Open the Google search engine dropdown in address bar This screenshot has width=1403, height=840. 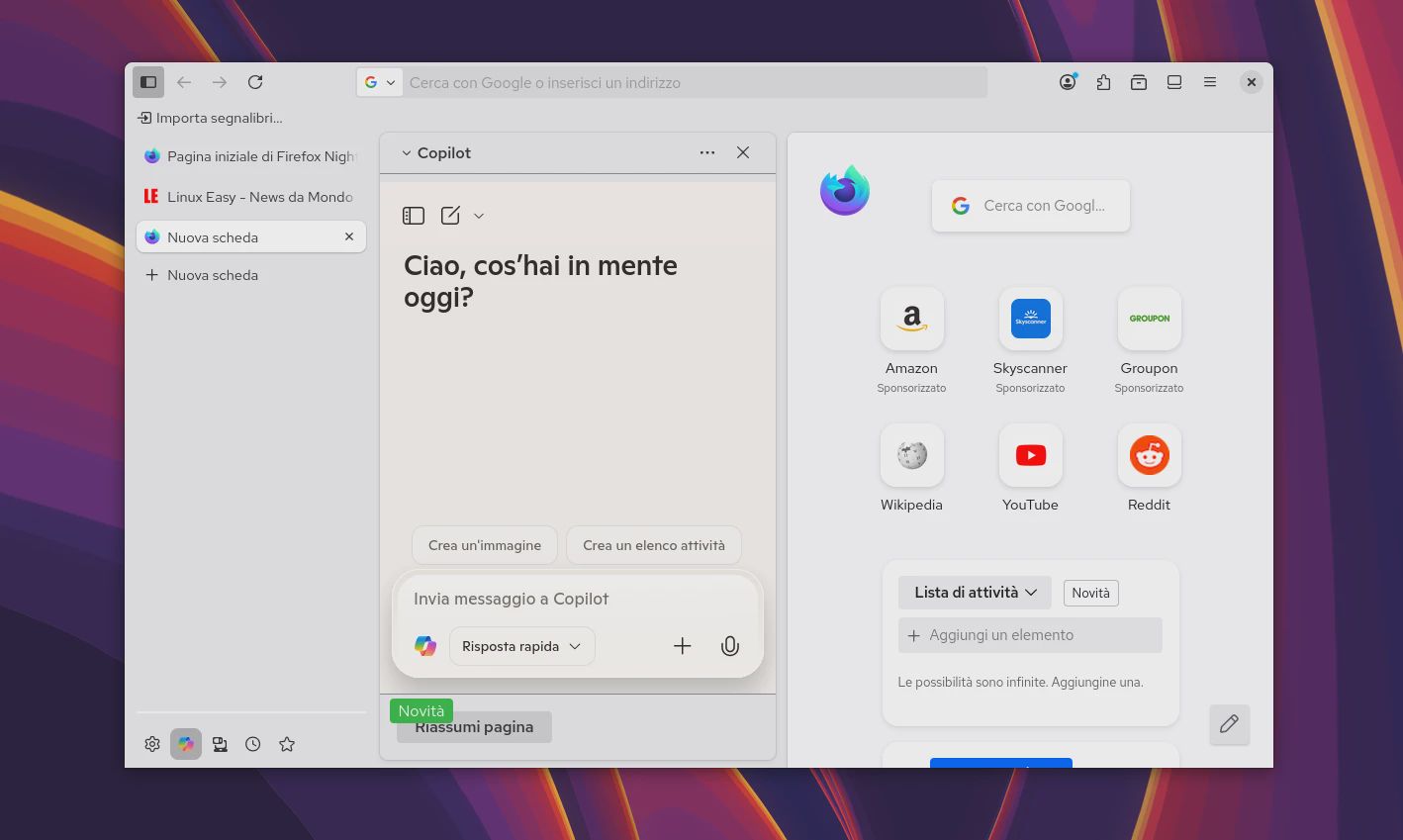coord(380,82)
